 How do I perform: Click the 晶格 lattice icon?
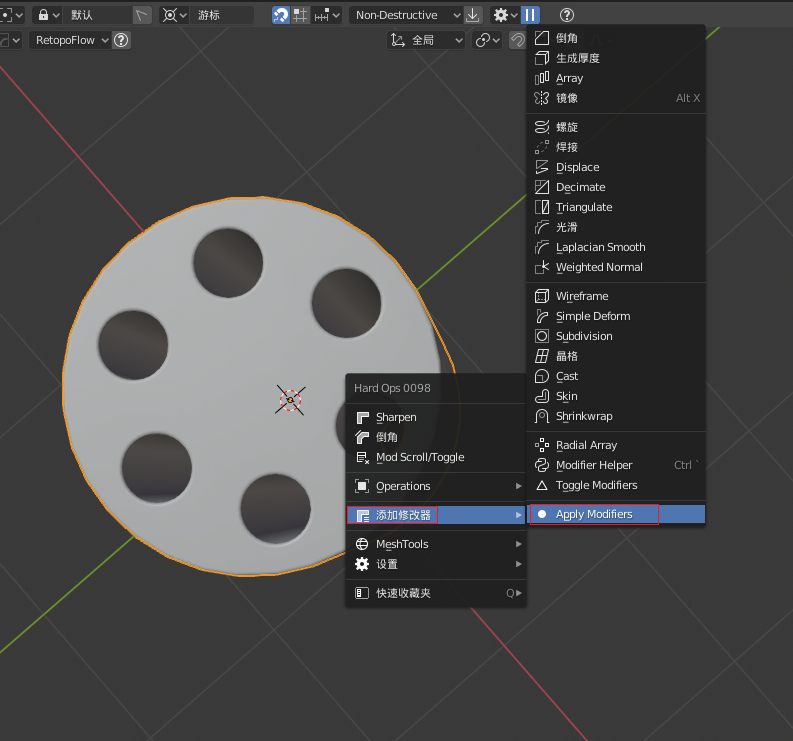pyautogui.click(x=542, y=356)
